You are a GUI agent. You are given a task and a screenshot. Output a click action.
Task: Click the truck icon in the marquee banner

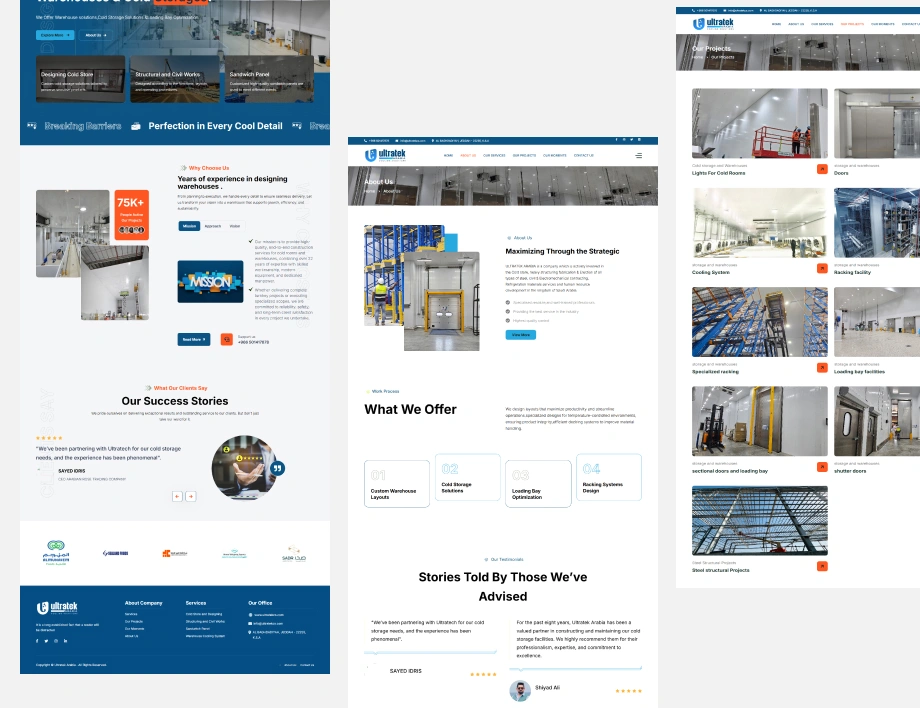(x=136, y=126)
